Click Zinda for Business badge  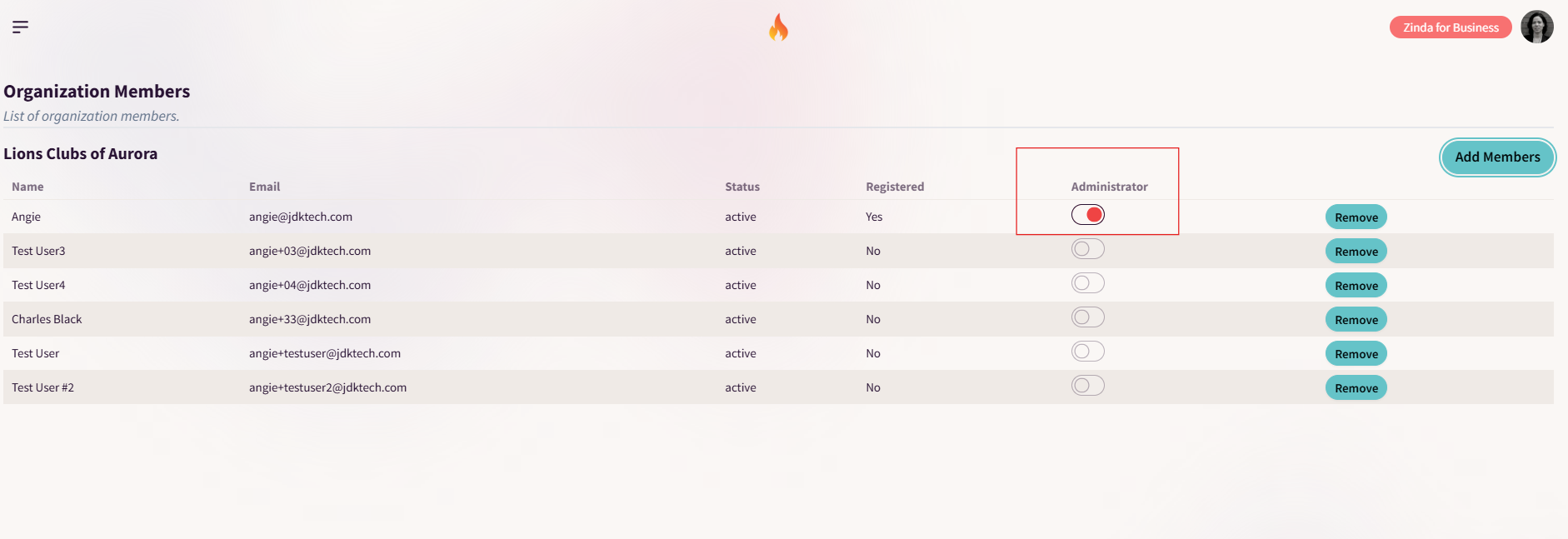[1450, 27]
